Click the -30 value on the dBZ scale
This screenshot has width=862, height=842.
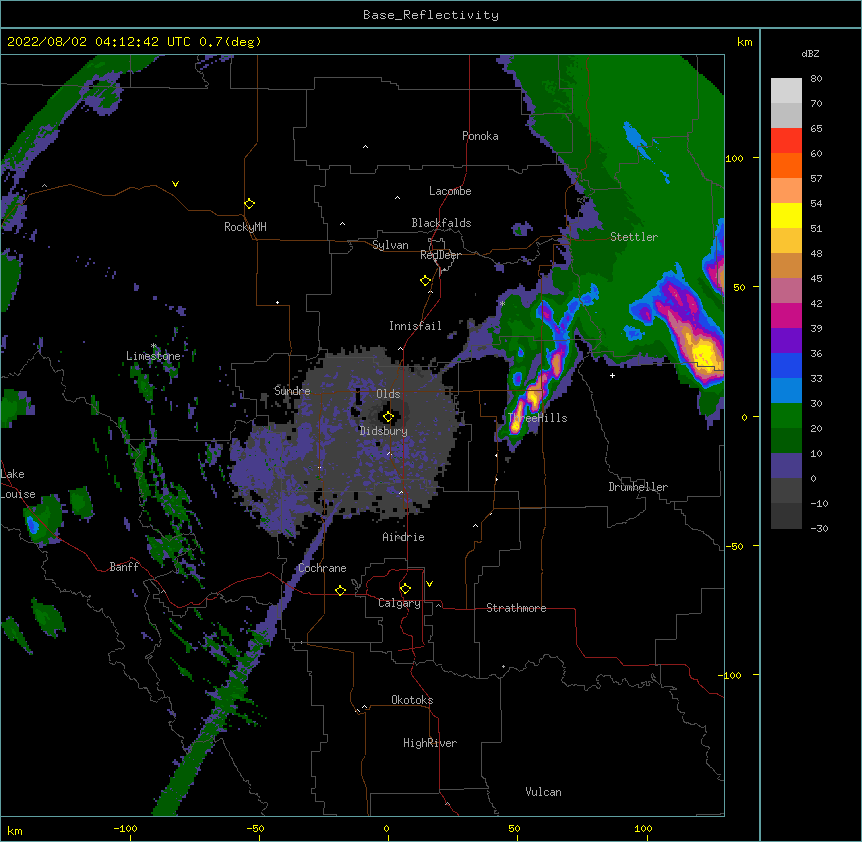tap(819, 529)
